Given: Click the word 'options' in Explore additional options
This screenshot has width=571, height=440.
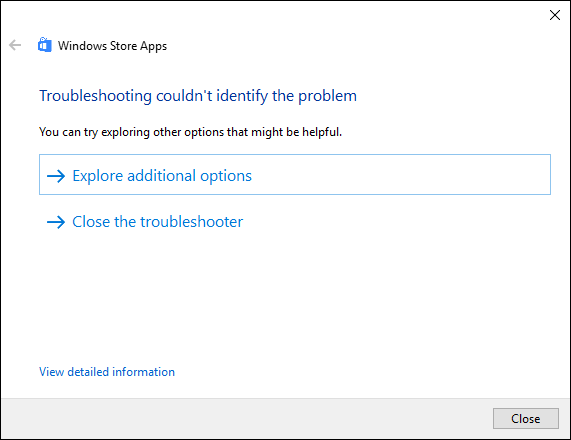Looking at the screenshot, I should coord(226,177).
